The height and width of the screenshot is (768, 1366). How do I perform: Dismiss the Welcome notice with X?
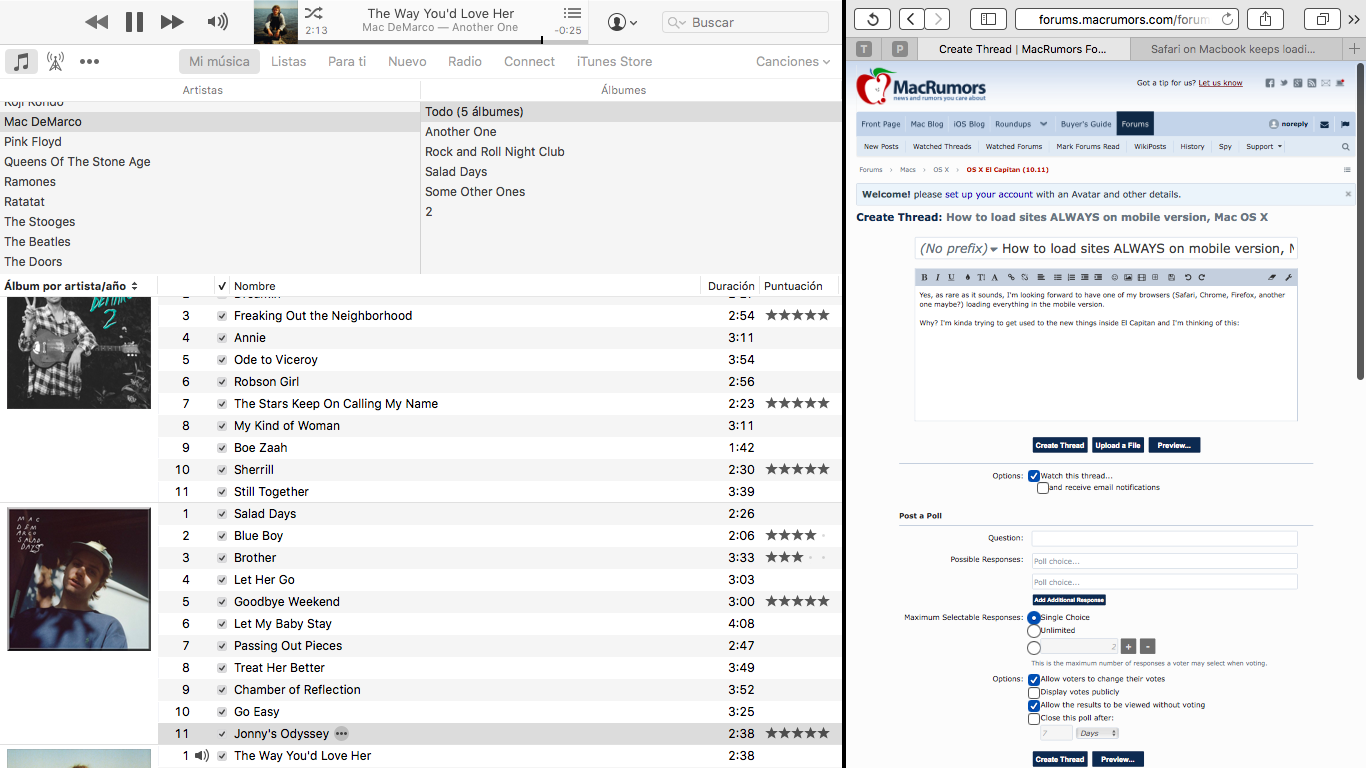tap(1348, 194)
